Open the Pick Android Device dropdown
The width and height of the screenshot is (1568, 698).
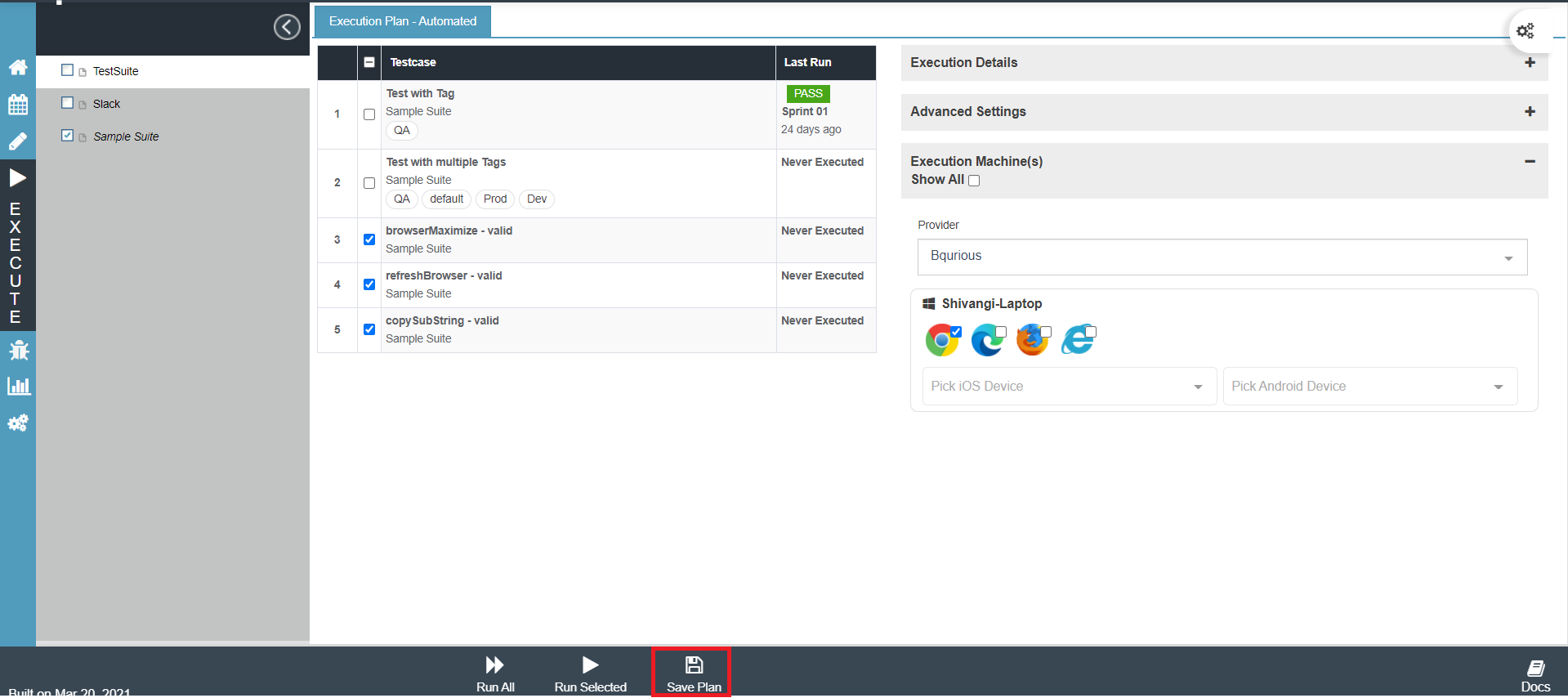1370,386
